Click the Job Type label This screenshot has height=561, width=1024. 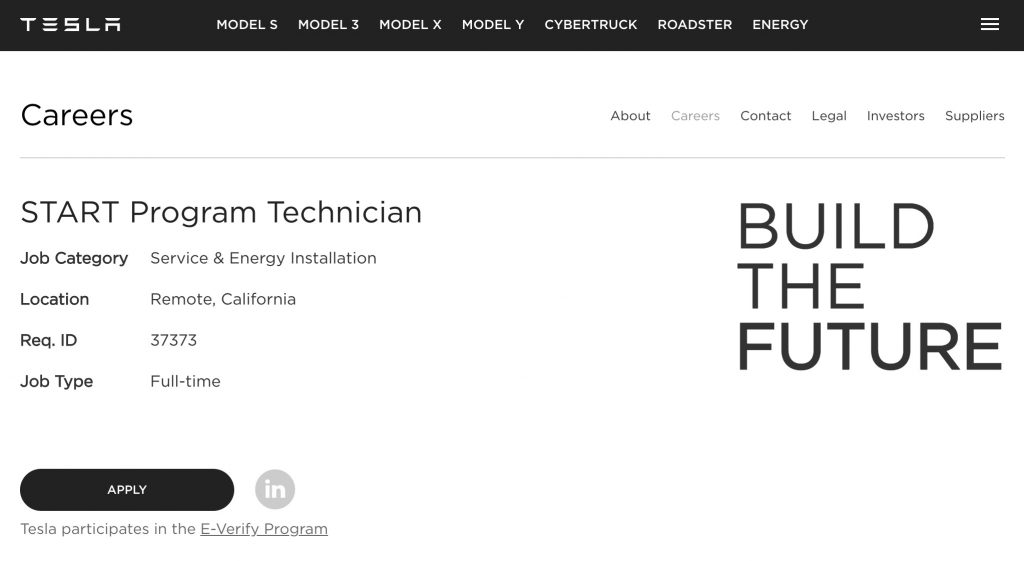(x=56, y=381)
